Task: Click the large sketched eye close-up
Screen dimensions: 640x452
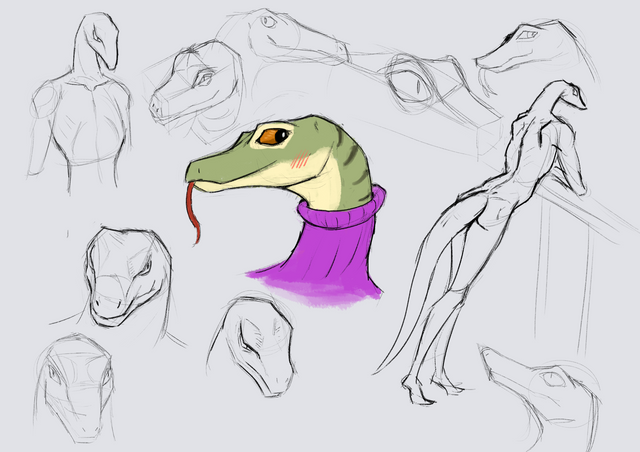Action: 410,84
